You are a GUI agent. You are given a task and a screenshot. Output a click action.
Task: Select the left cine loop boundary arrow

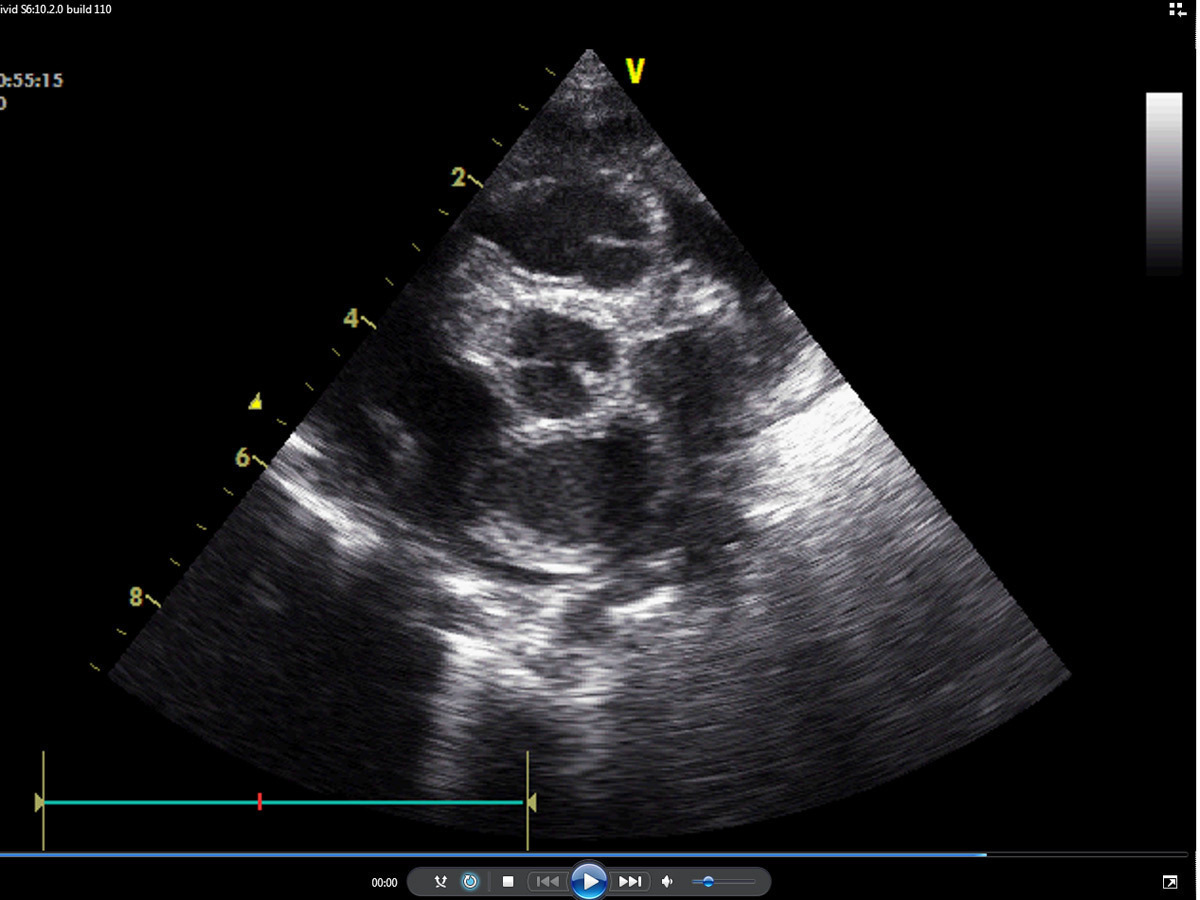pos(40,802)
